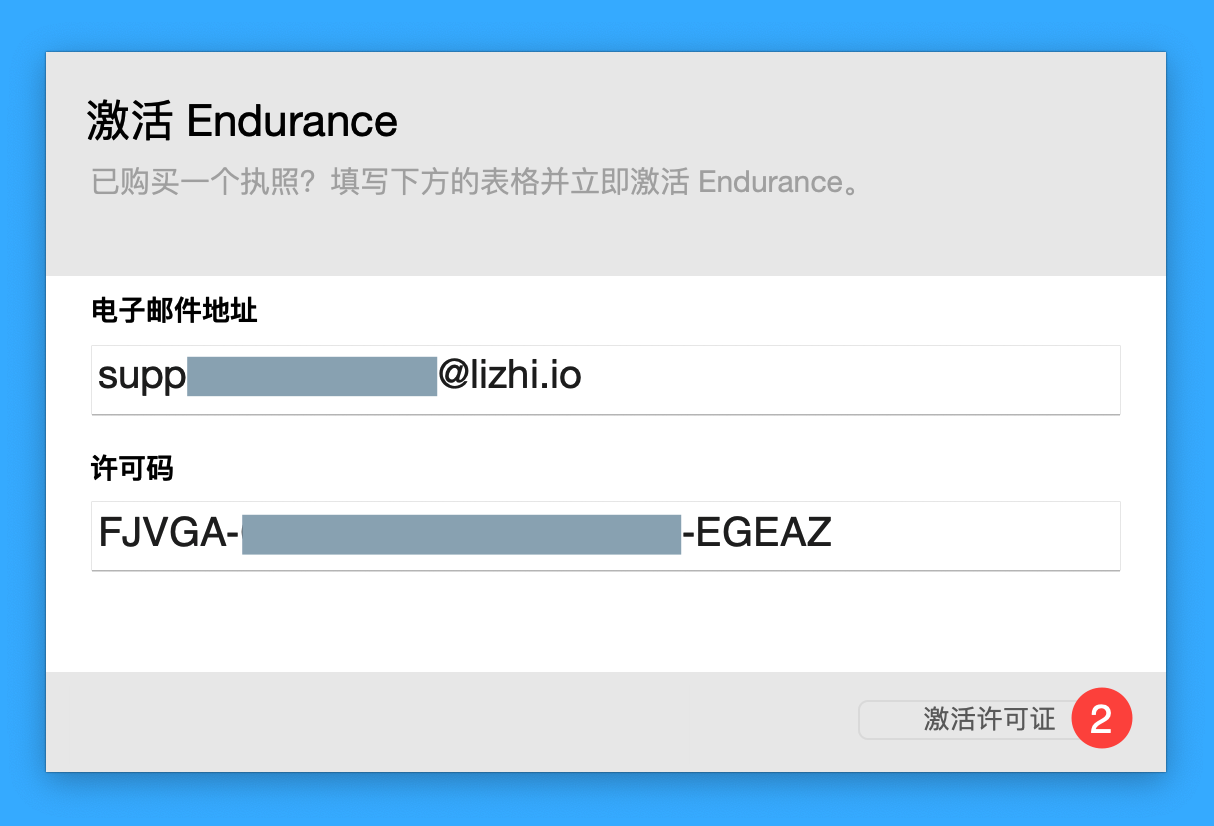Click the 电子邮件地址 label

tap(174, 312)
